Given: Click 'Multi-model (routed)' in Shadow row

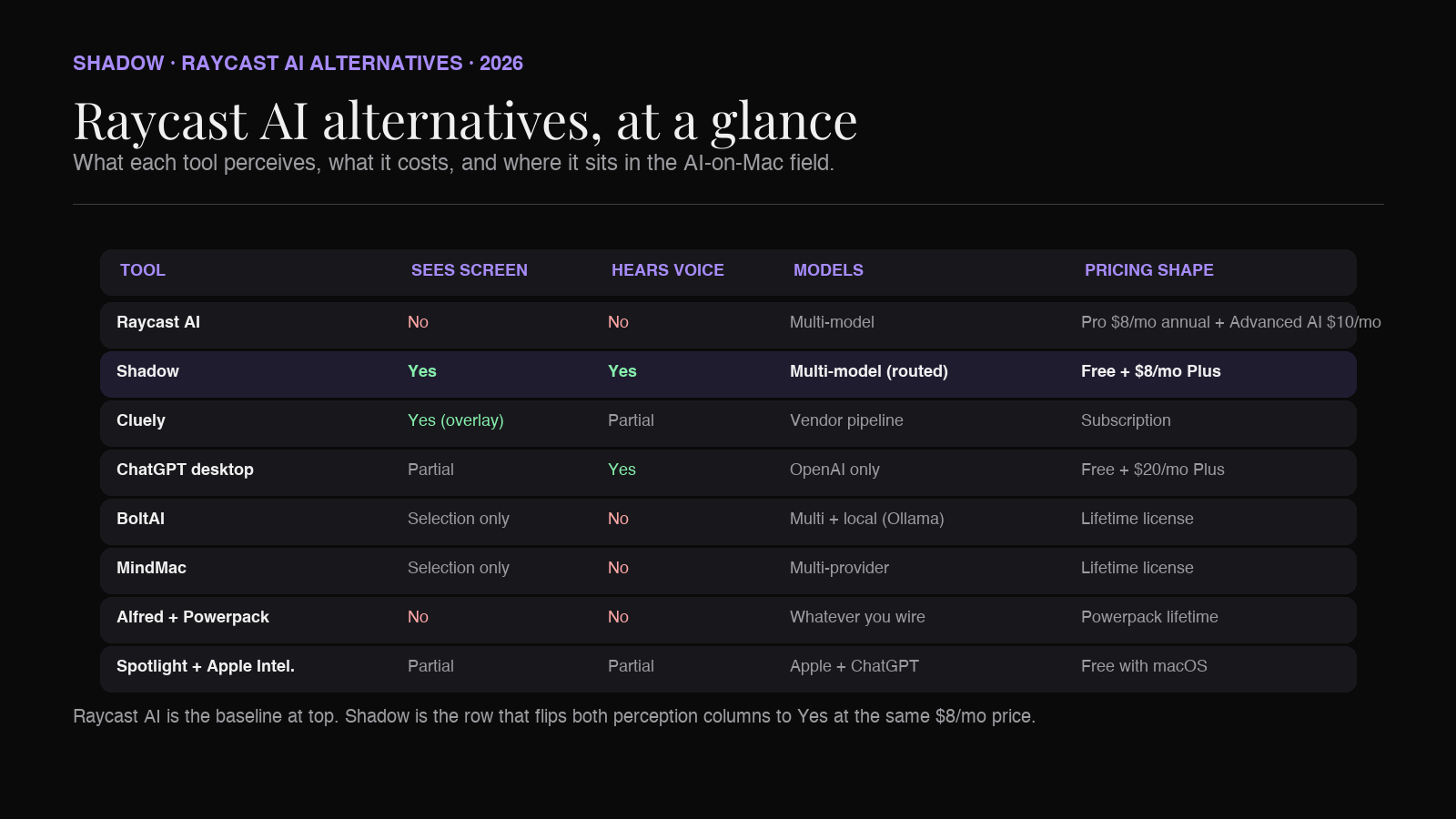Looking at the screenshot, I should click(869, 371).
